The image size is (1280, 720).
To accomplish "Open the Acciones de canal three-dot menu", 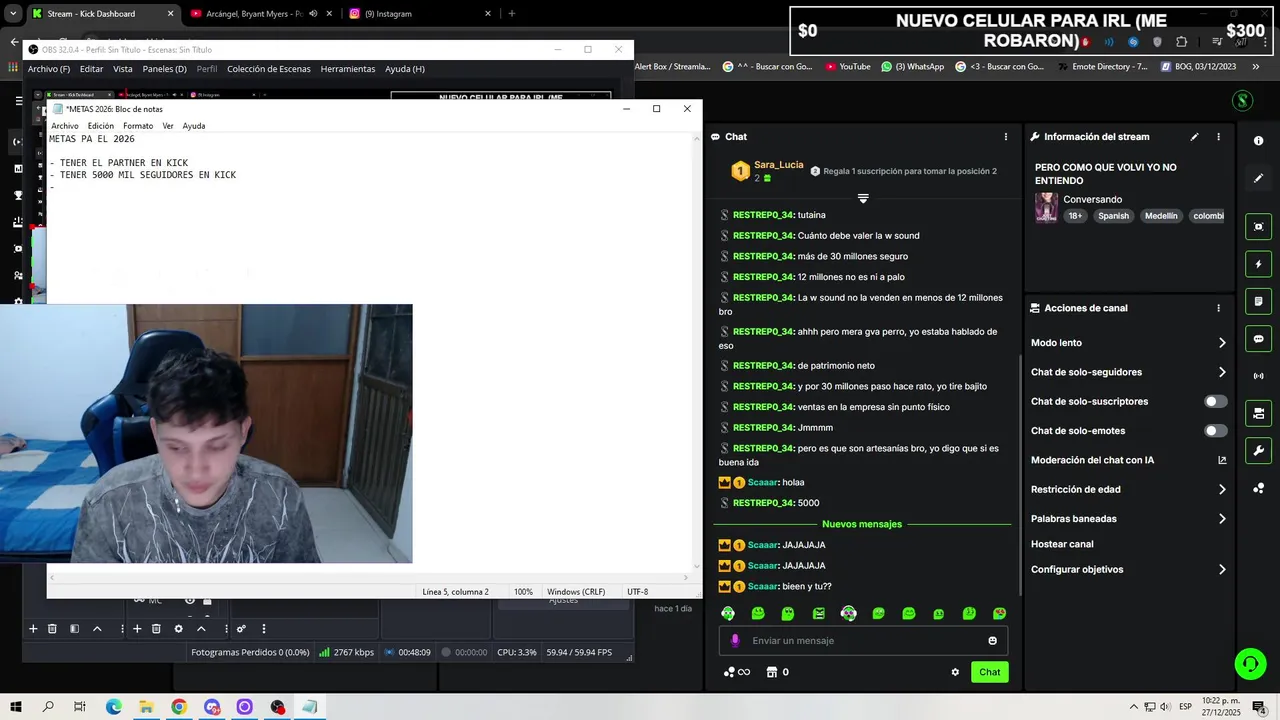I will point(1218,308).
